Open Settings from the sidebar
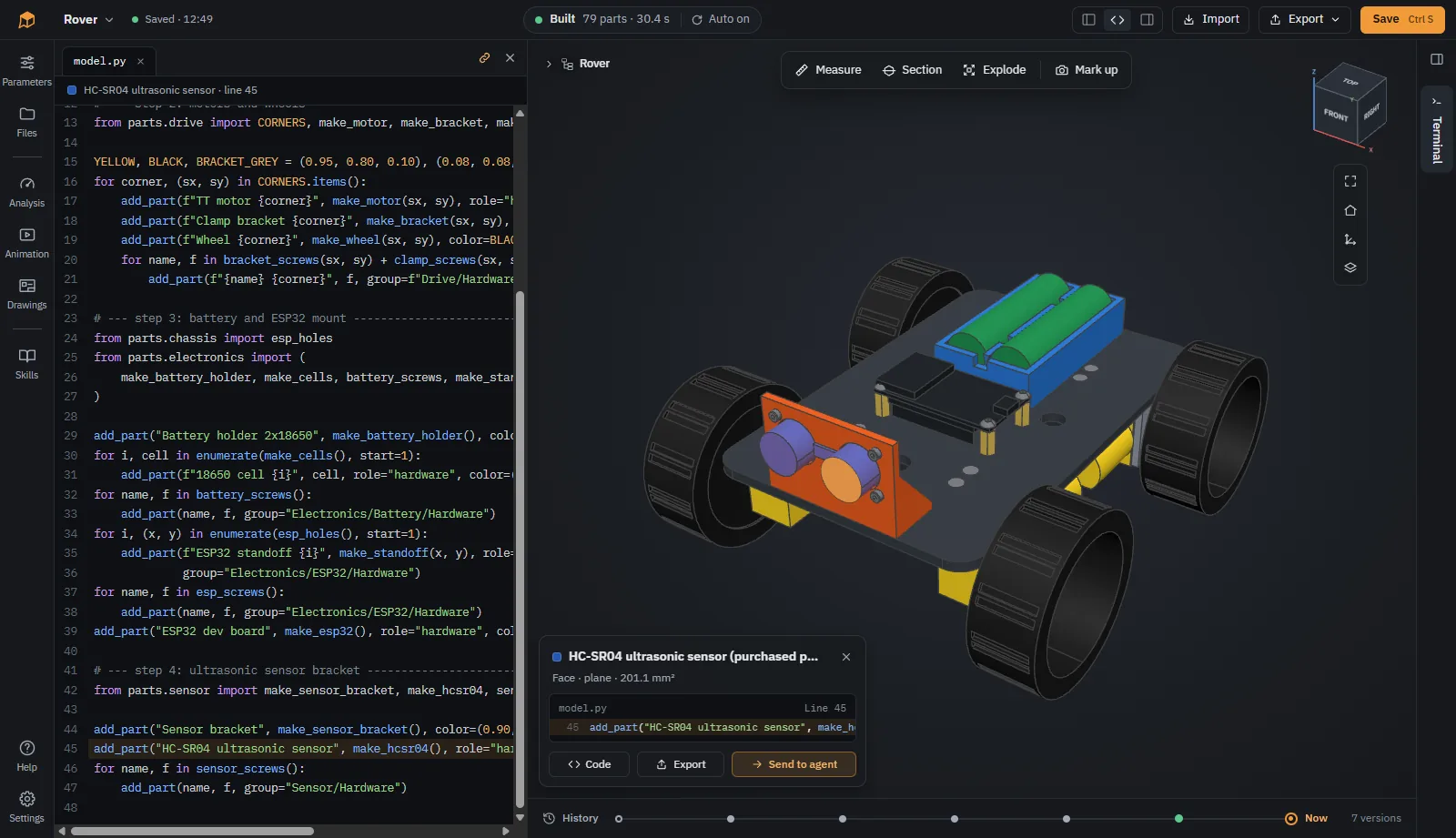Image resolution: width=1456 pixels, height=838 pixels. [27, 806]
